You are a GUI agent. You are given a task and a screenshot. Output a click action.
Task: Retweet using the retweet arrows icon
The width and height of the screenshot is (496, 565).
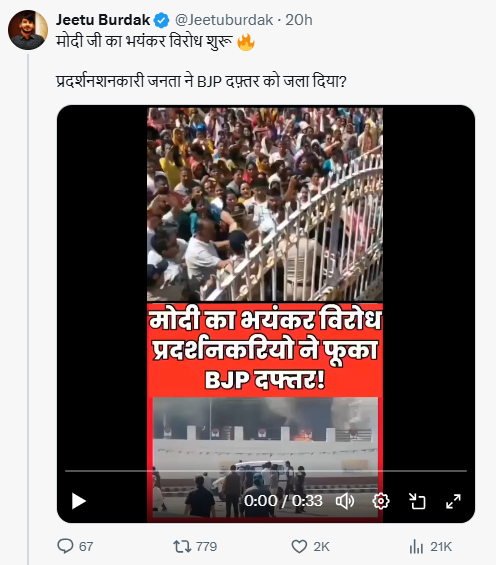(x=182, y=546)
